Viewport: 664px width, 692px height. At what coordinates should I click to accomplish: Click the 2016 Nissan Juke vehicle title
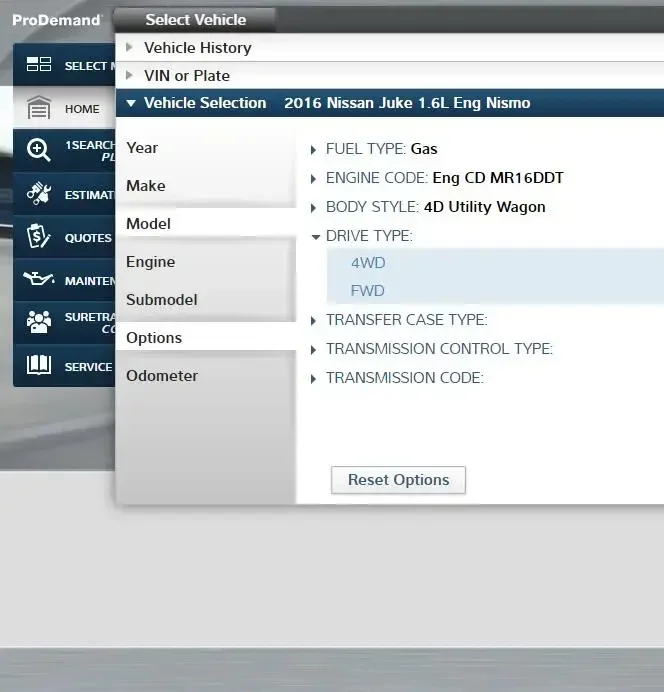(x=407, y=103)
